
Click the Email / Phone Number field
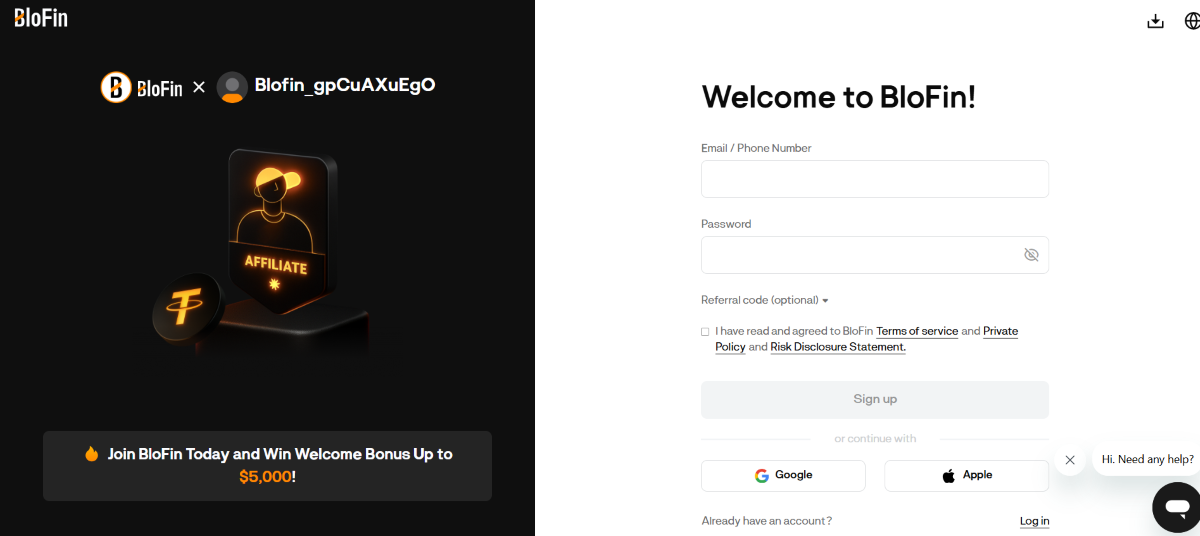(x=874, y=179)
